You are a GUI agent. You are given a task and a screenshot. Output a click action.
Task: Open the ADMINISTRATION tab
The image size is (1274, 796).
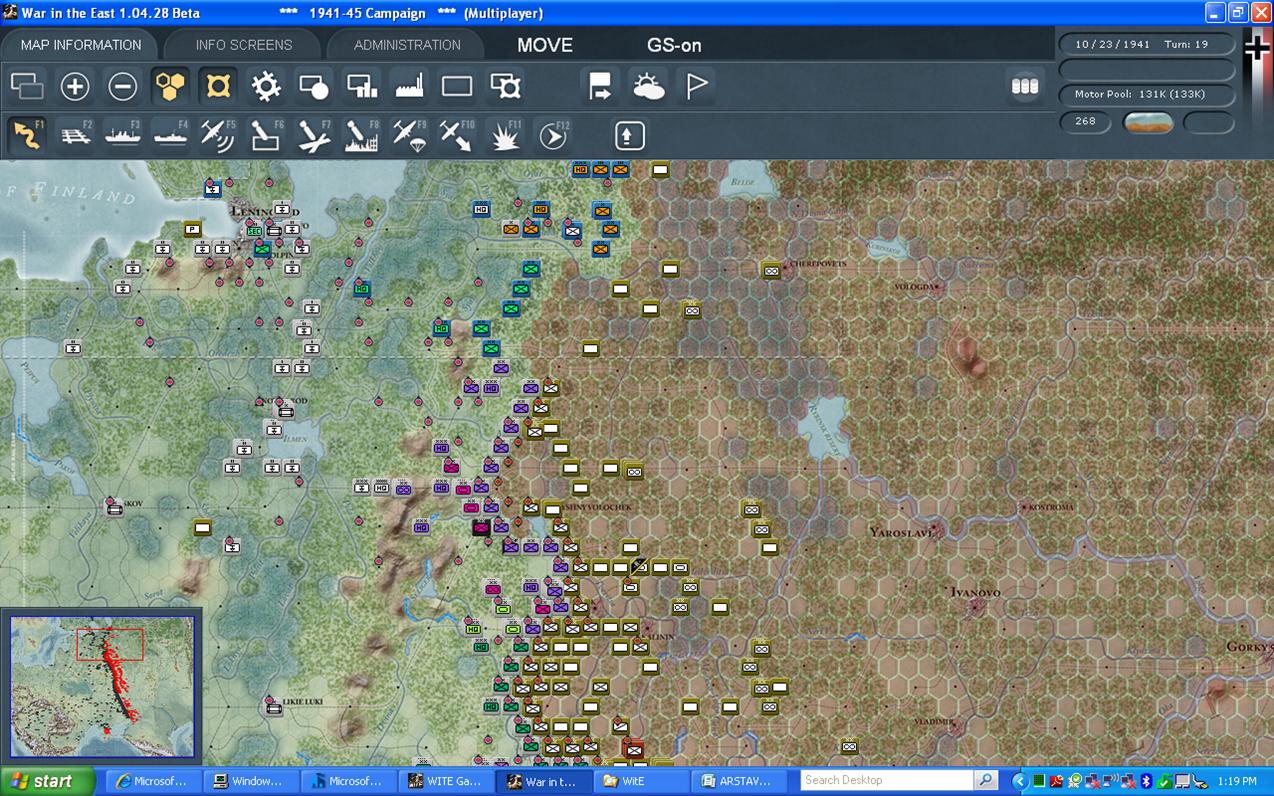[x=407, y=45]
